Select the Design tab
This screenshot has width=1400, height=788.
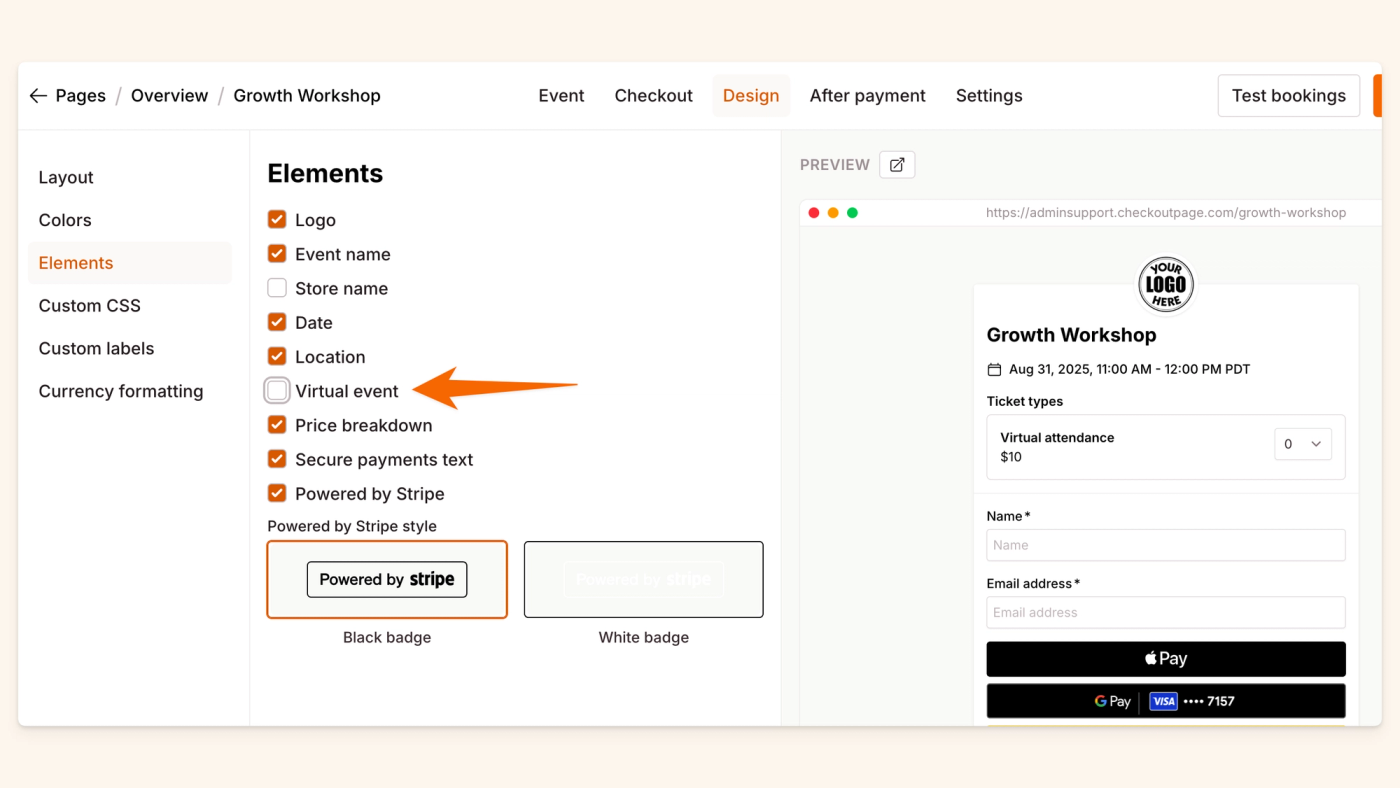(x=751, y=96)
